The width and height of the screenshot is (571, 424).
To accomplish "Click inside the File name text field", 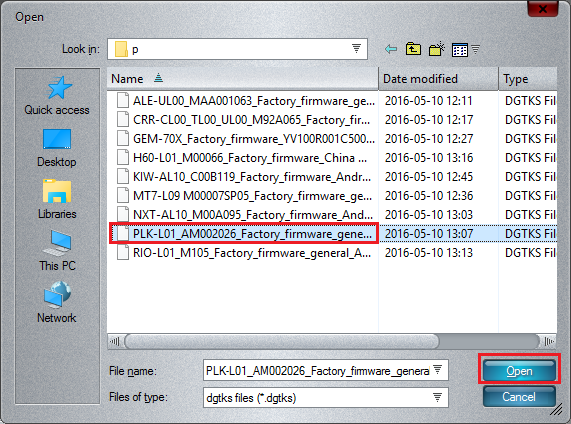I will click(317, 370).
